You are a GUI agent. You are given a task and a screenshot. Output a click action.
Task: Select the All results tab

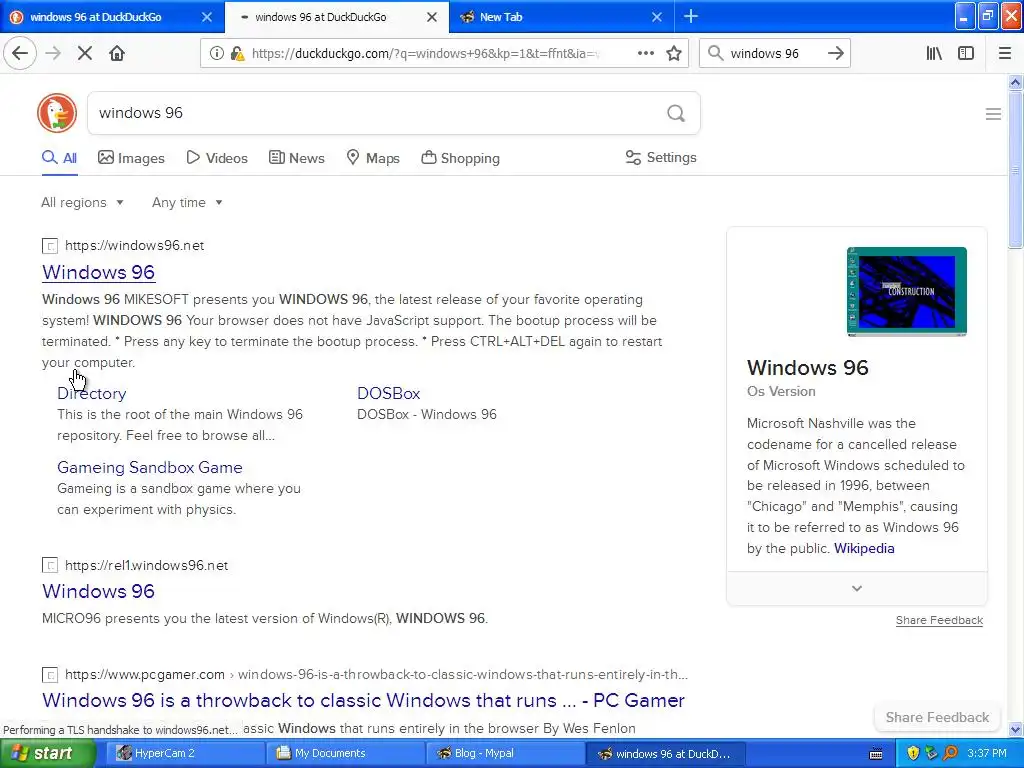pos(59,158)
